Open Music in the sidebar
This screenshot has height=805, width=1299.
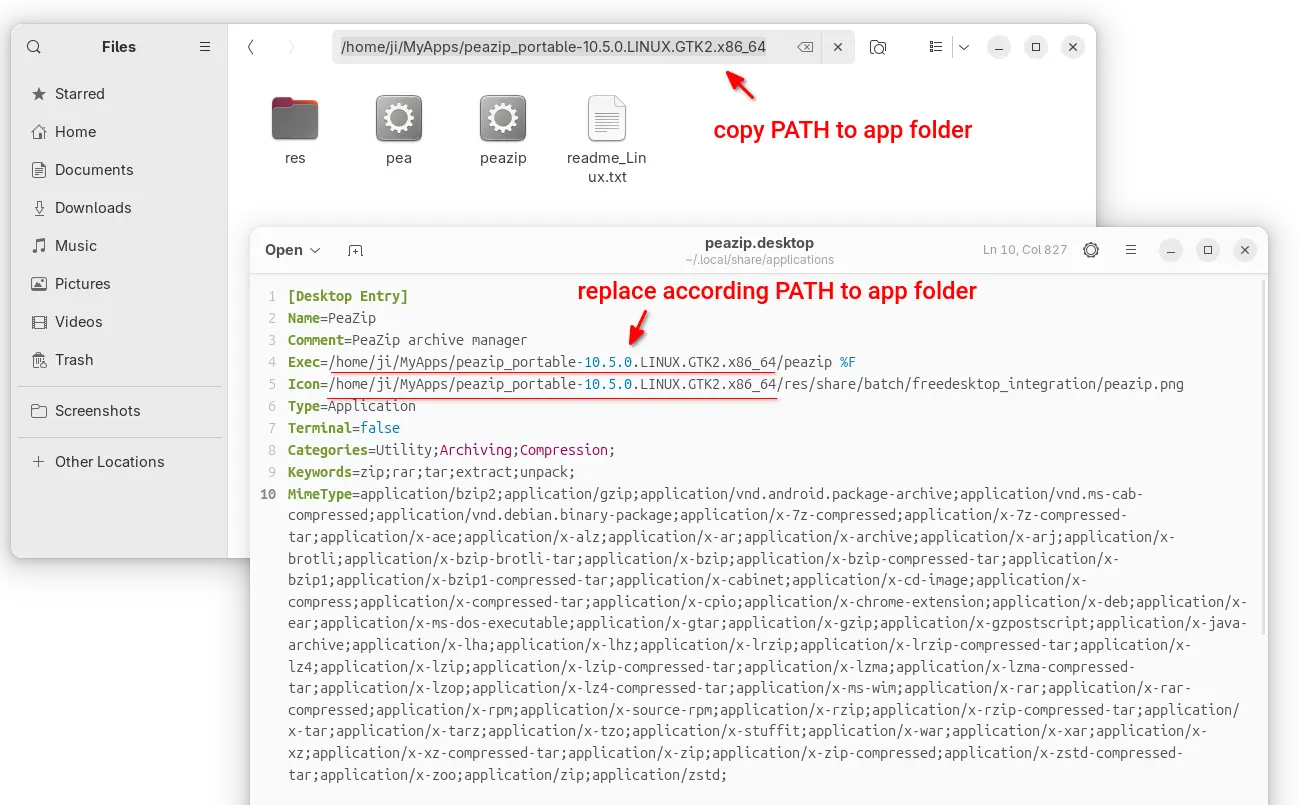[119, 246]
